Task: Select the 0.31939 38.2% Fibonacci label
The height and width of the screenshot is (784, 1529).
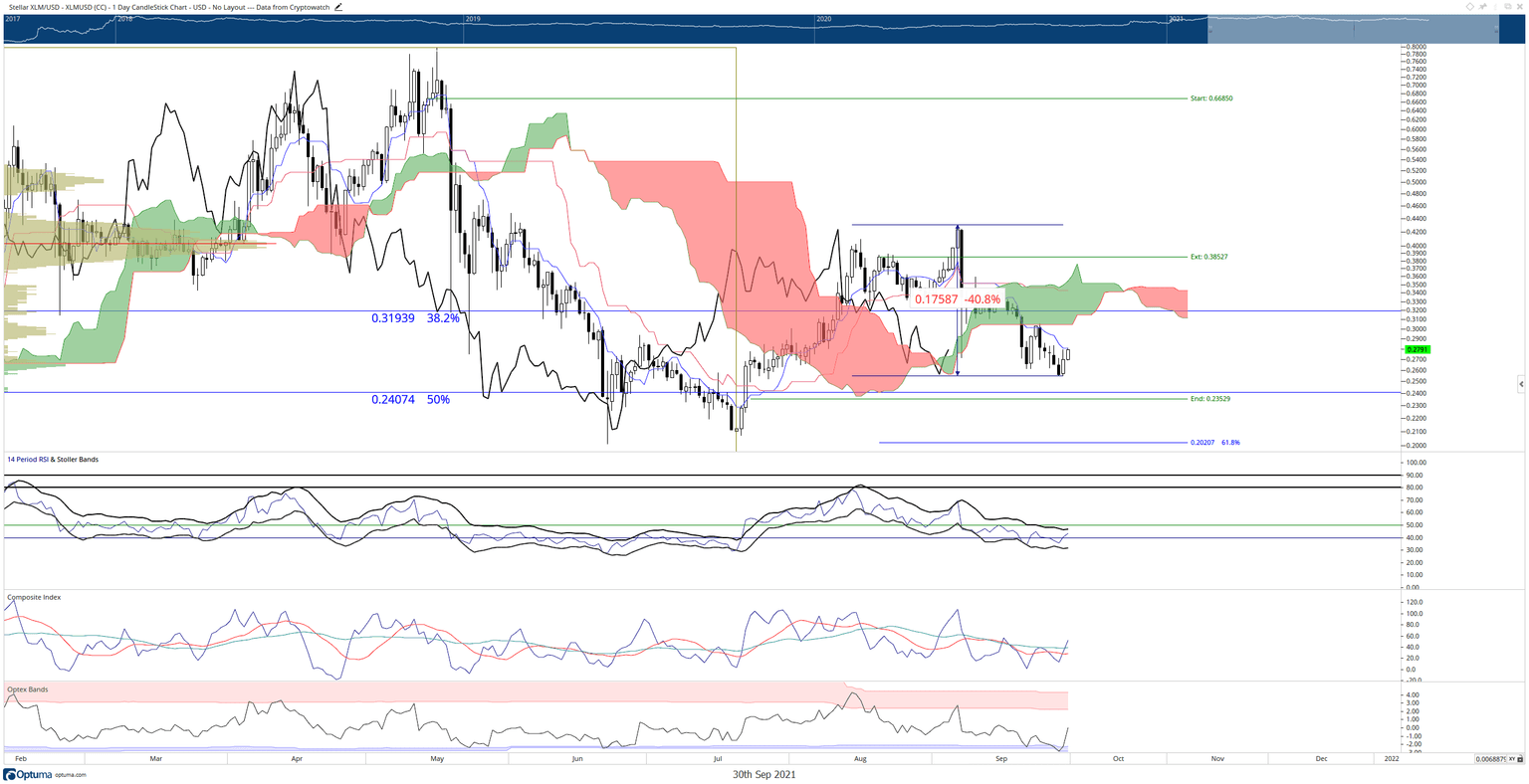Action: coord(415,319)
